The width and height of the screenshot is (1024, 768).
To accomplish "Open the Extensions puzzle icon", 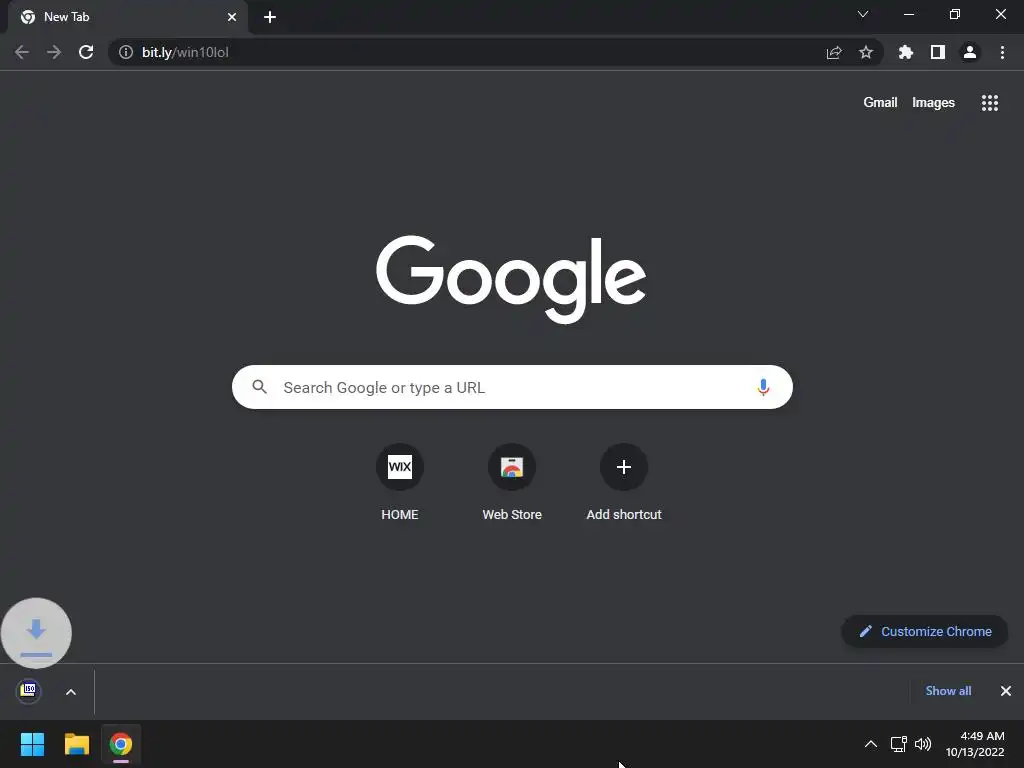I will pos(905,52).
